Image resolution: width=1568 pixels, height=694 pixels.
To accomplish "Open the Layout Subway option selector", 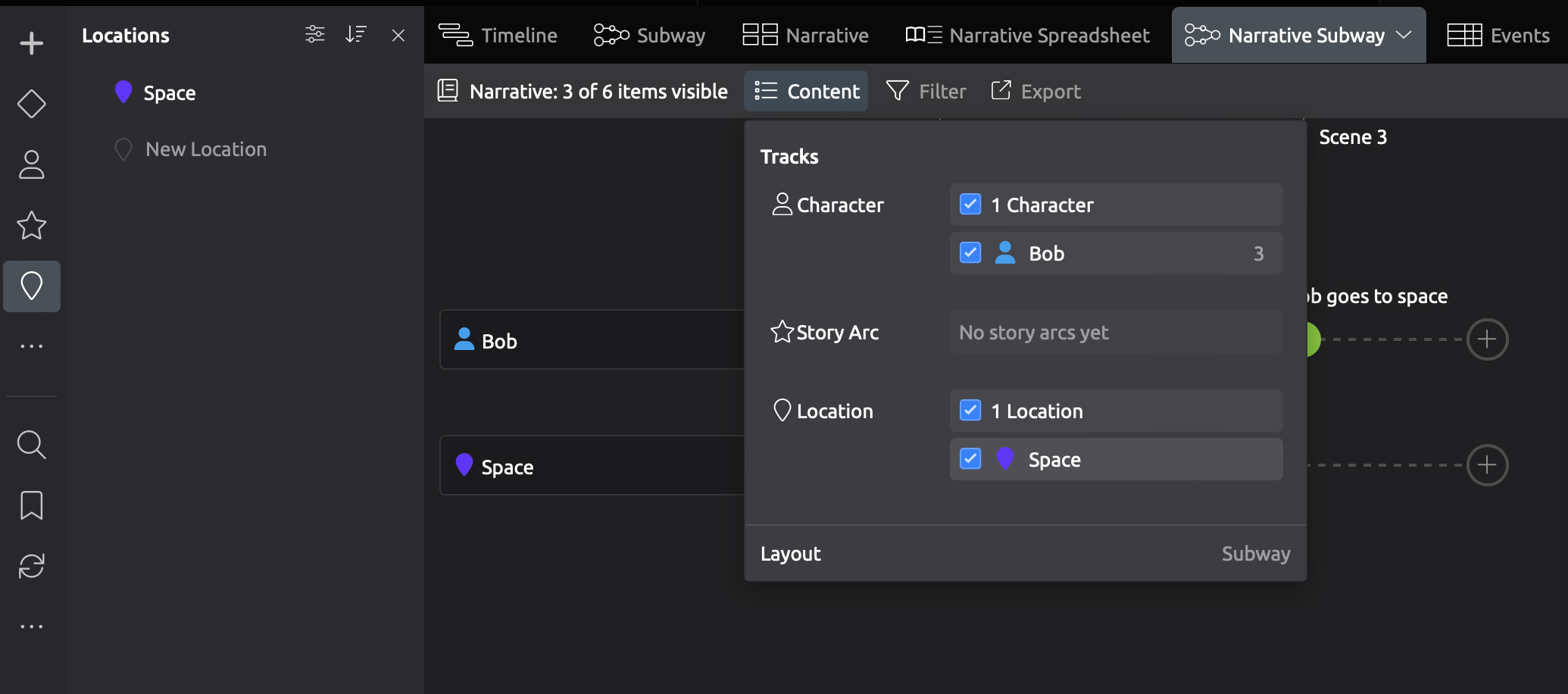I will (1255, 554).
